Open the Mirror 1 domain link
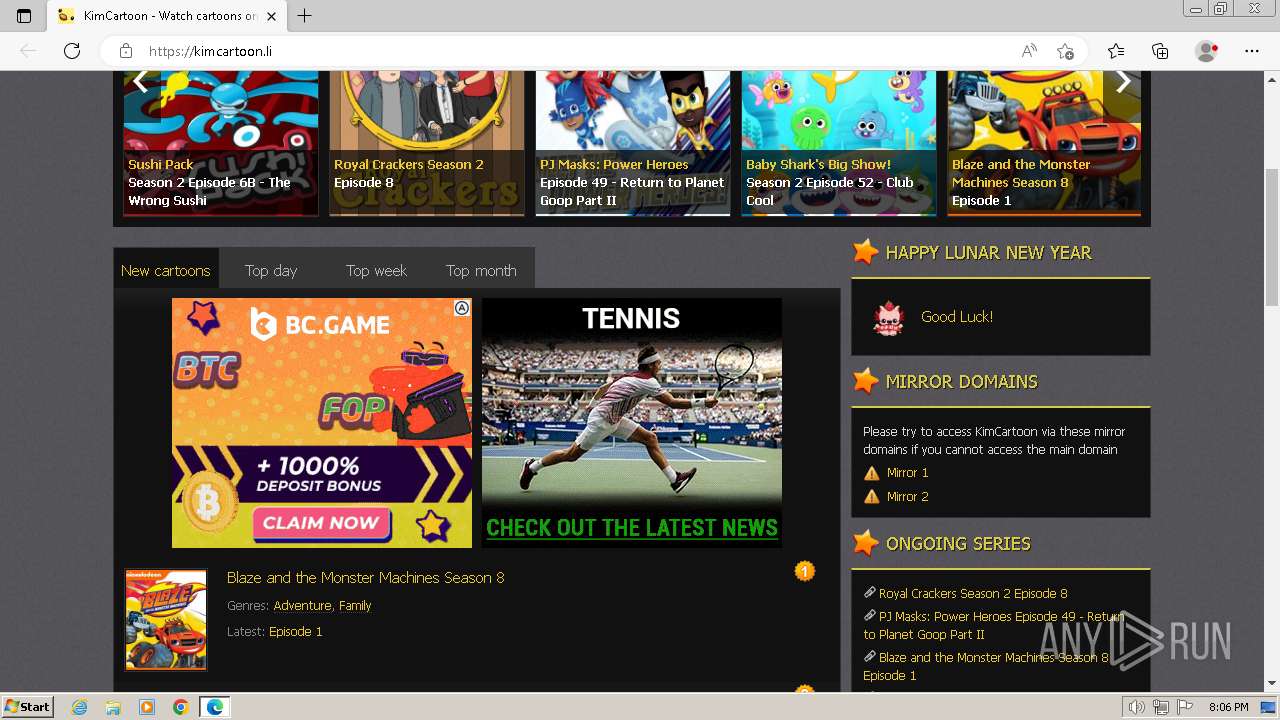The height and width of the screenshot is (720, 1280). (907, 472)
